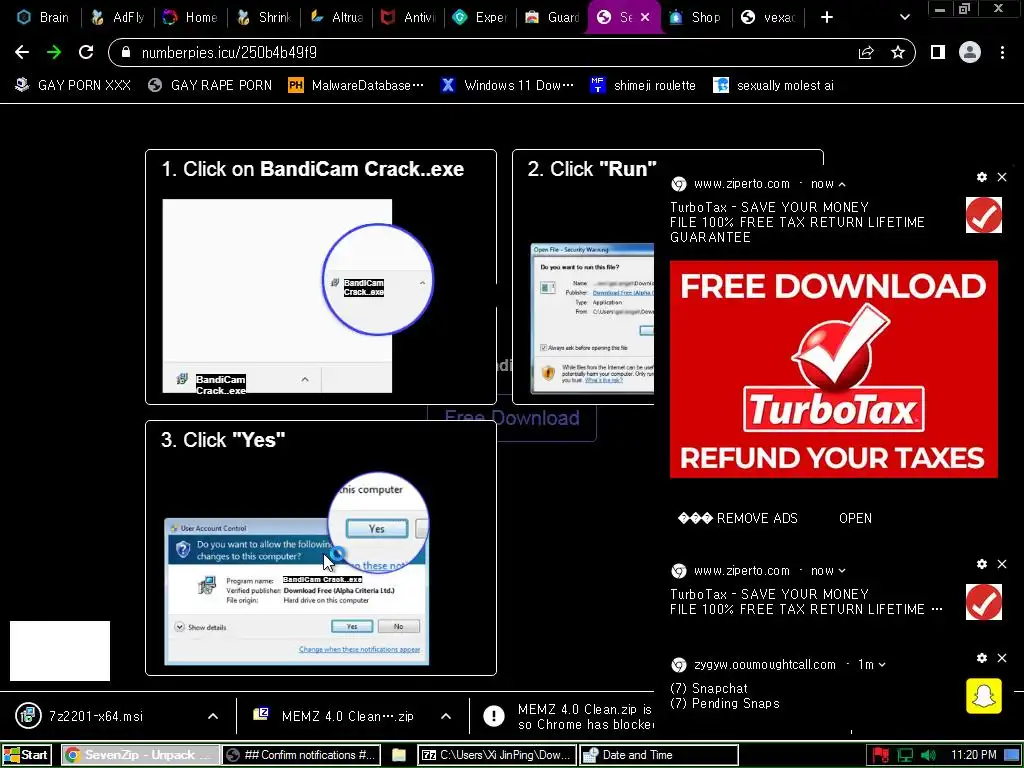Open settings gear on the Snapchat notification
Image resolution: width=1024 pixels, height=768 pixels.
coord(982,658)
